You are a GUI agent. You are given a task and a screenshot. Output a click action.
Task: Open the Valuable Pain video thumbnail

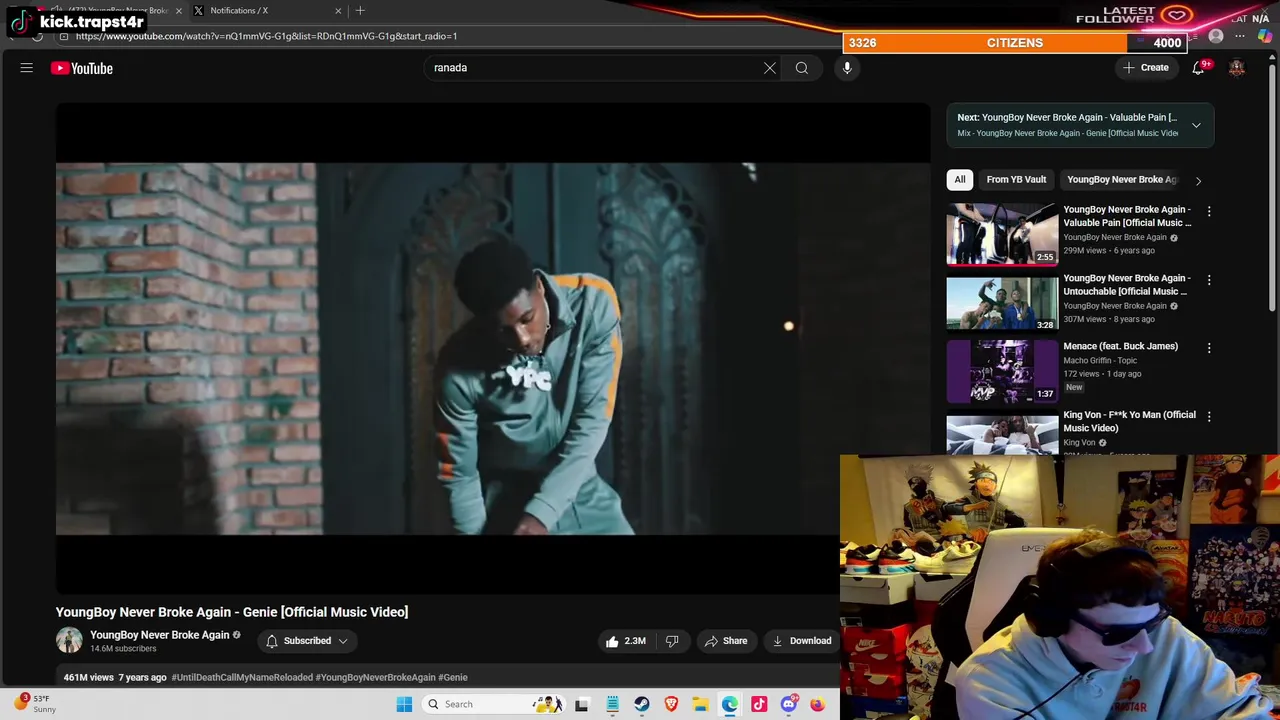(1002, 235)
